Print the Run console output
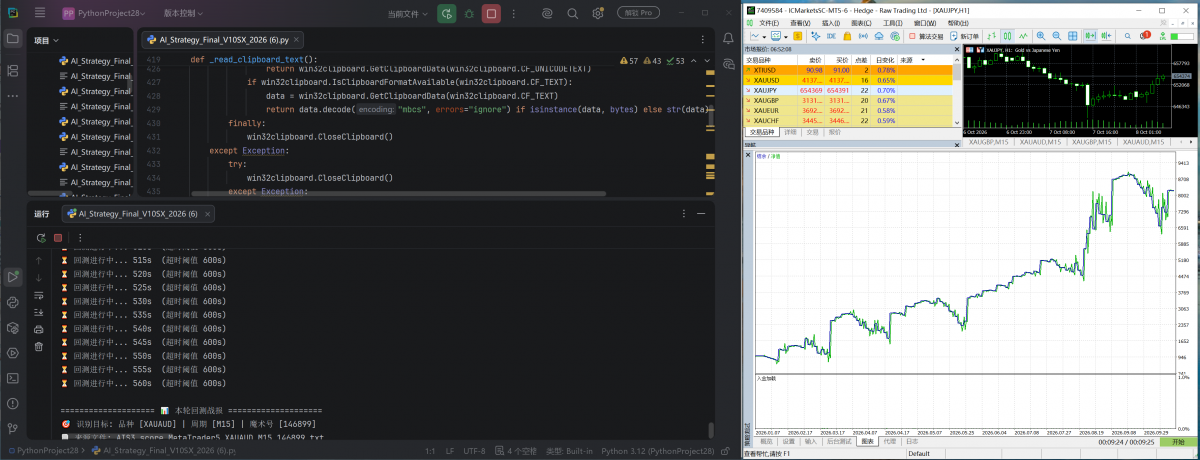This screenshot has height=460, width=1200. 39,329
